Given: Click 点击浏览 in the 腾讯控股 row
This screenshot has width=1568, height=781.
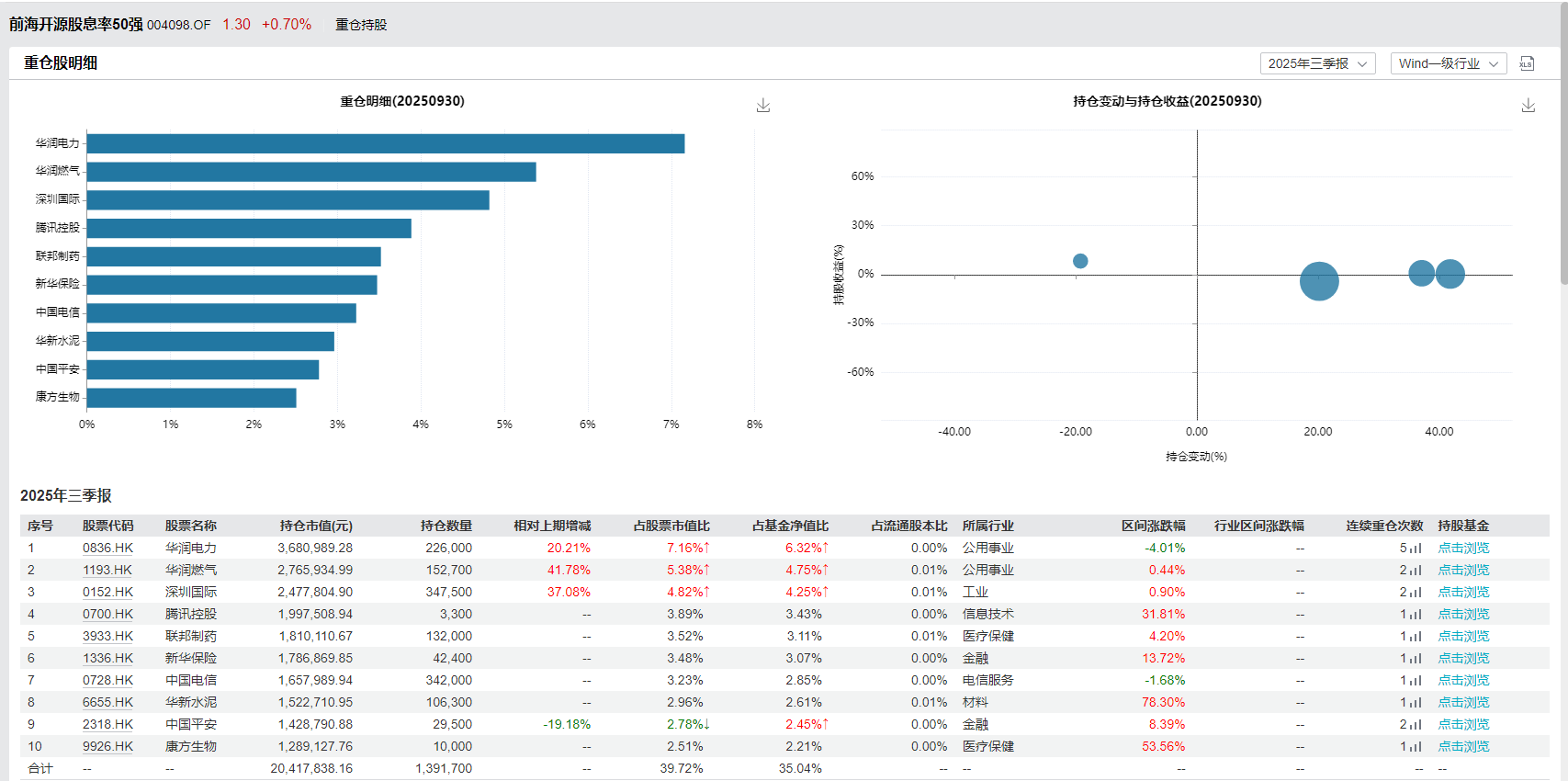Looking at the screenshot, I should pyautogui.click(x=1463, y=615).
